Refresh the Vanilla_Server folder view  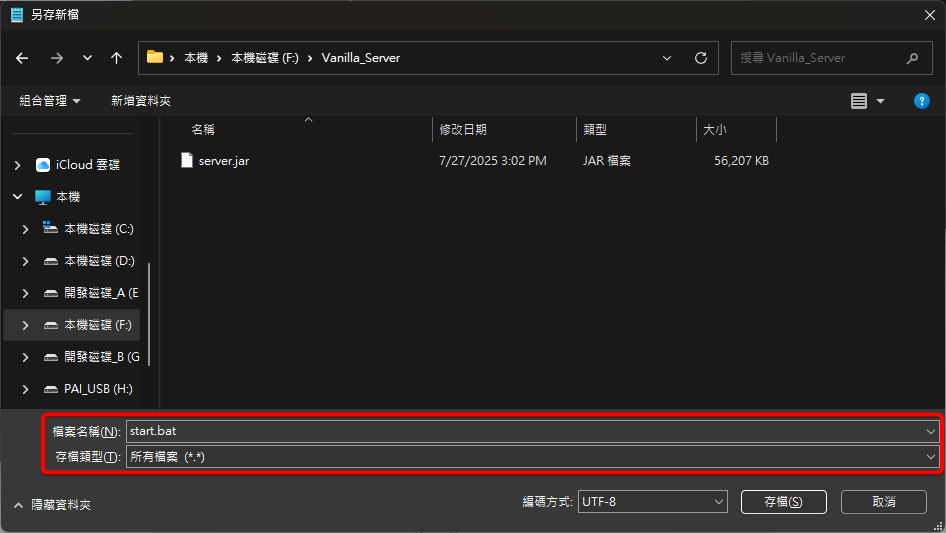click(701, 58)
